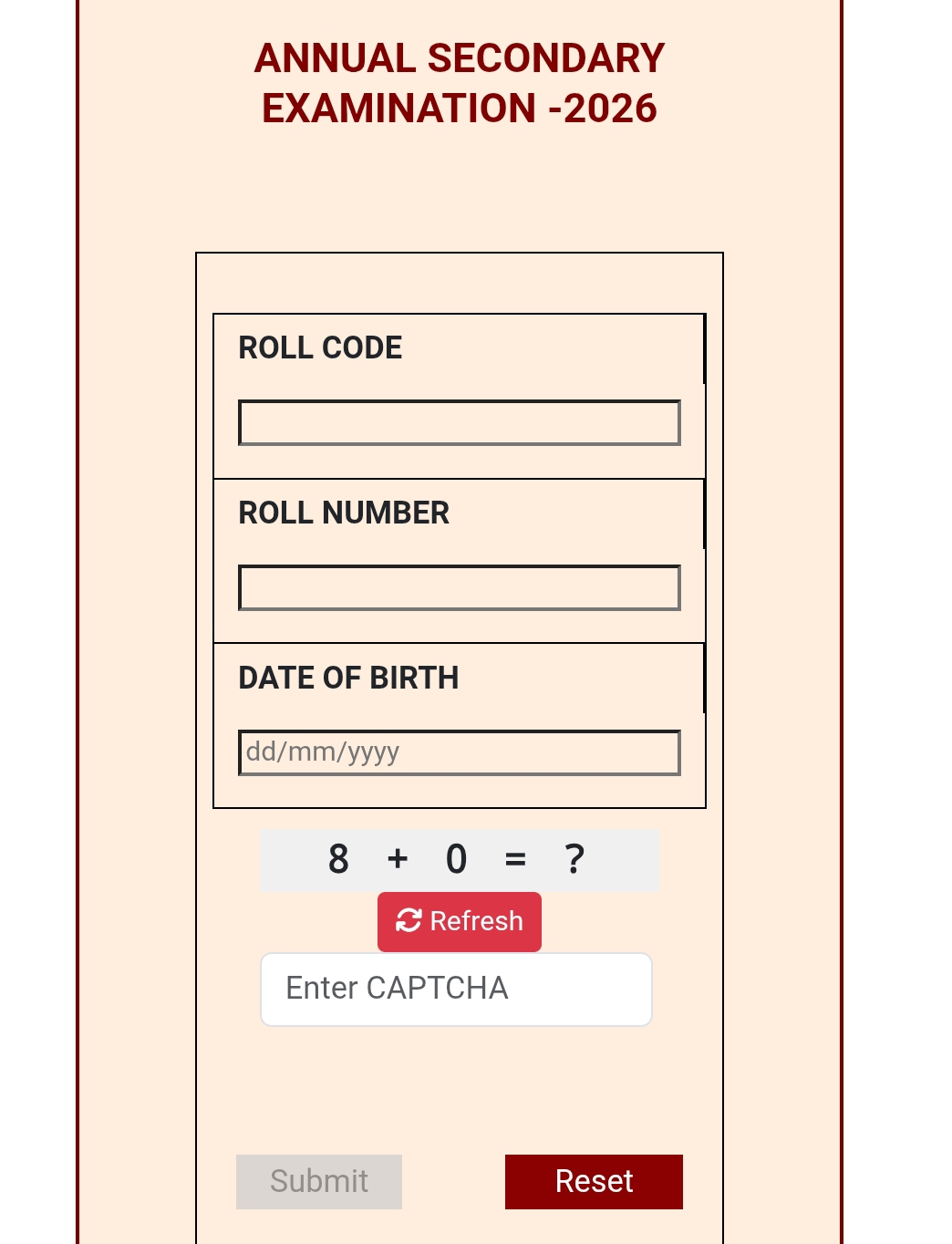Select the dd/mm/yyyy date of birth field
Screen dimensions: 952x1244
tap(460, 752)
